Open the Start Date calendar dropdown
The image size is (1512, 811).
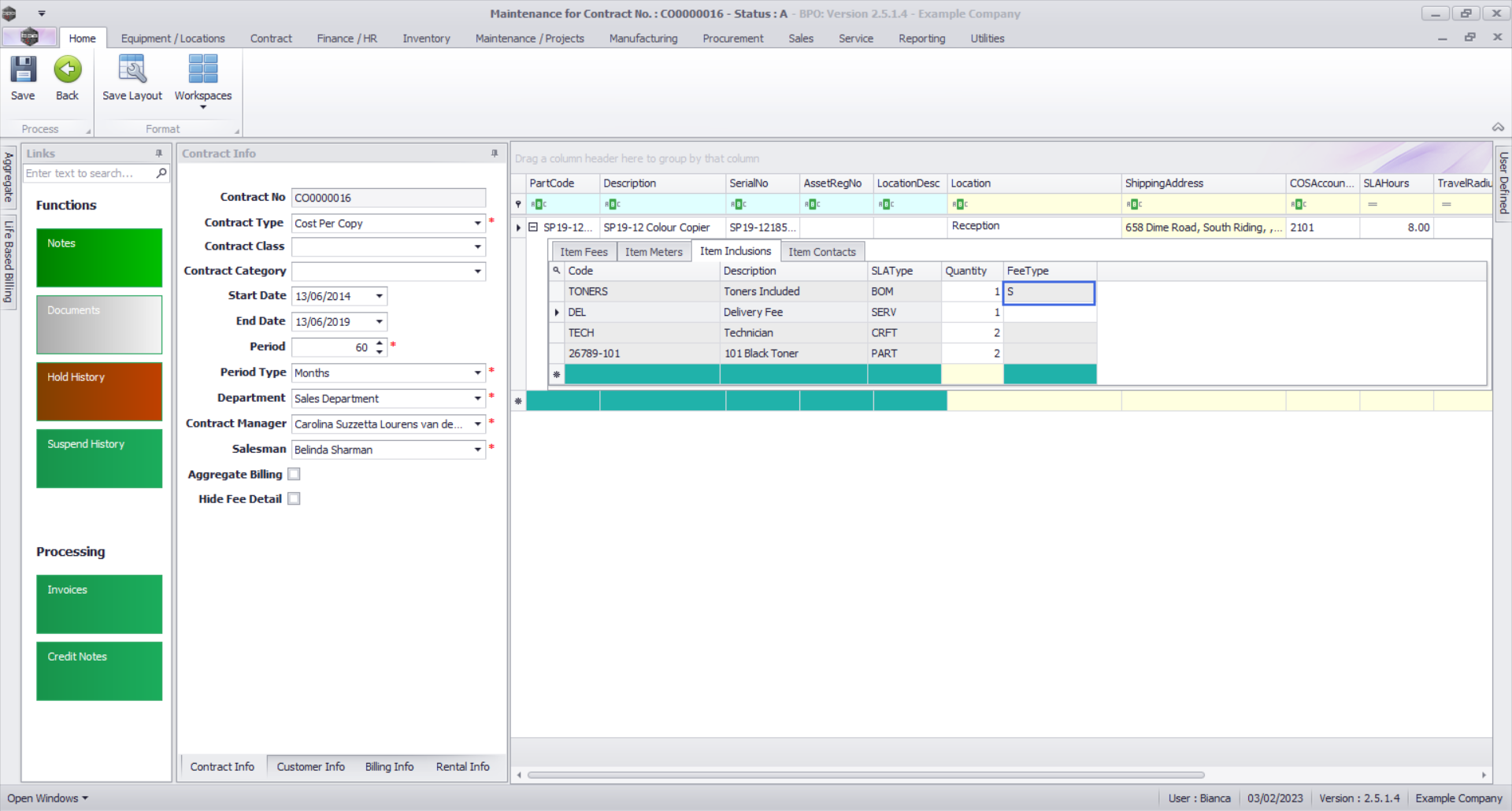pyautogui.click(x=380, y=296)
